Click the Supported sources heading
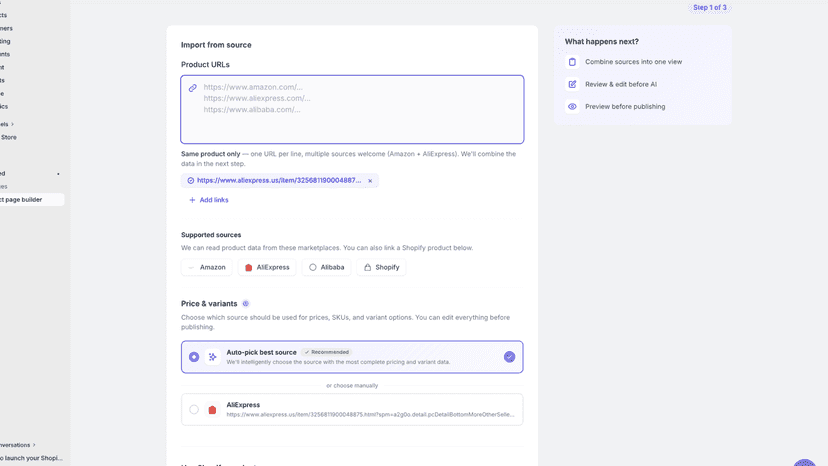 tap(211, 235)
